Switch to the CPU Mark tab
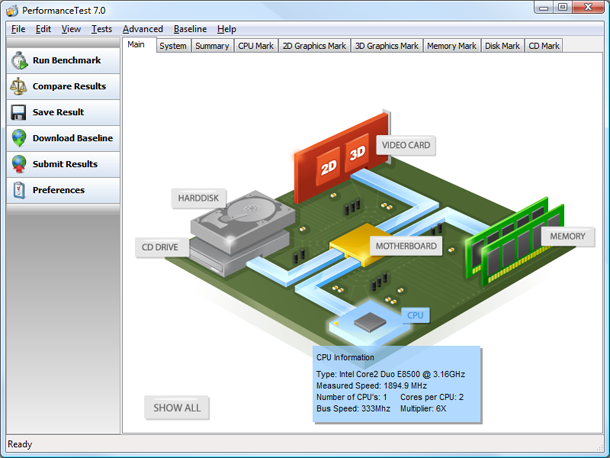This screenshot has height=458, width=610. click(x=255, y=46)
